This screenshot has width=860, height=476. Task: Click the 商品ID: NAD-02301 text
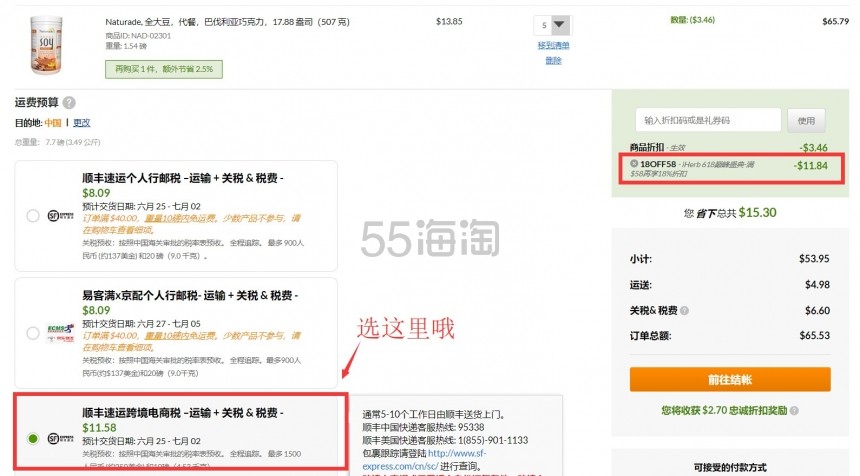[x=138, y=36]
